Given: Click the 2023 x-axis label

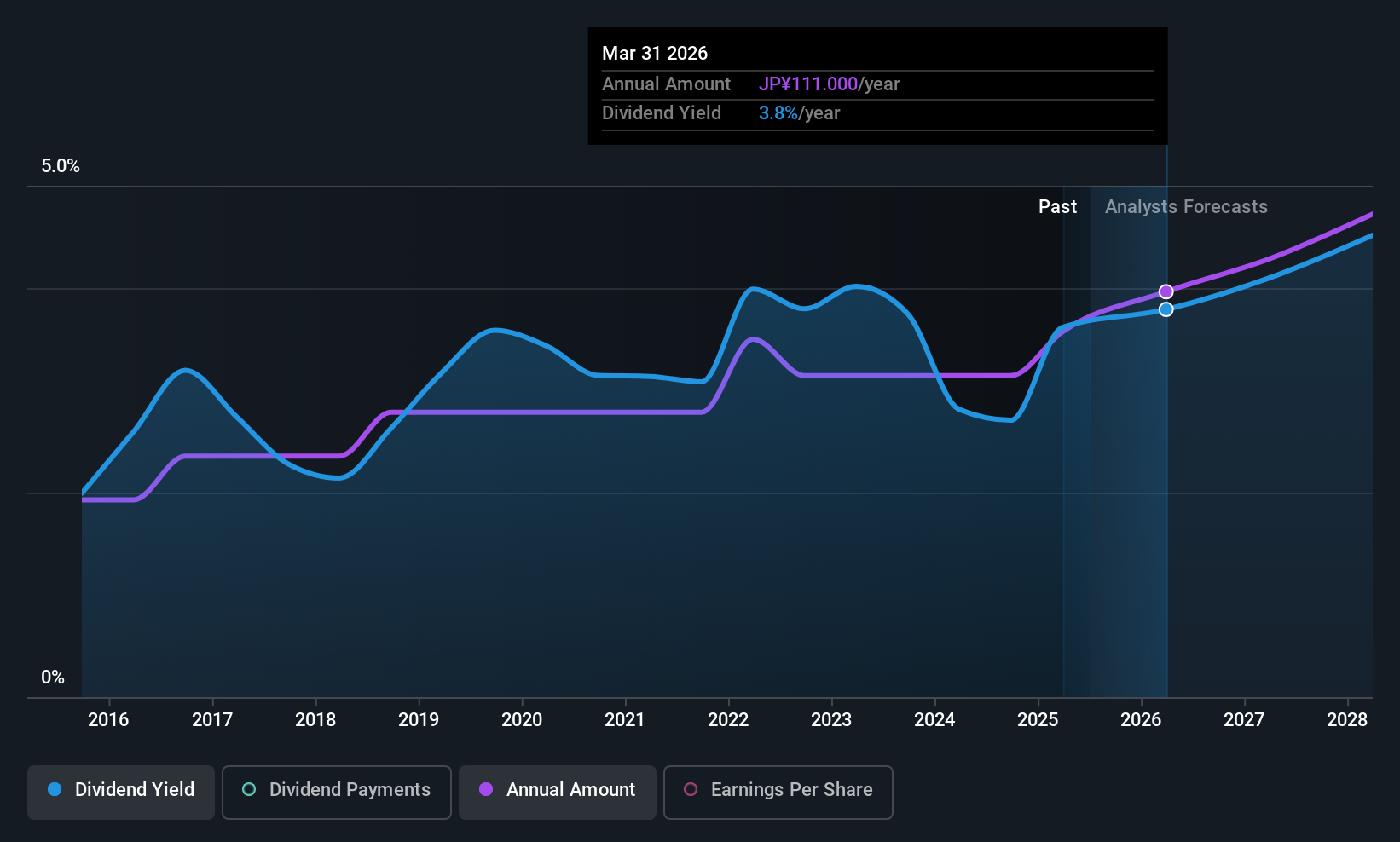Looking at the screenshot, I should point(831,720).
